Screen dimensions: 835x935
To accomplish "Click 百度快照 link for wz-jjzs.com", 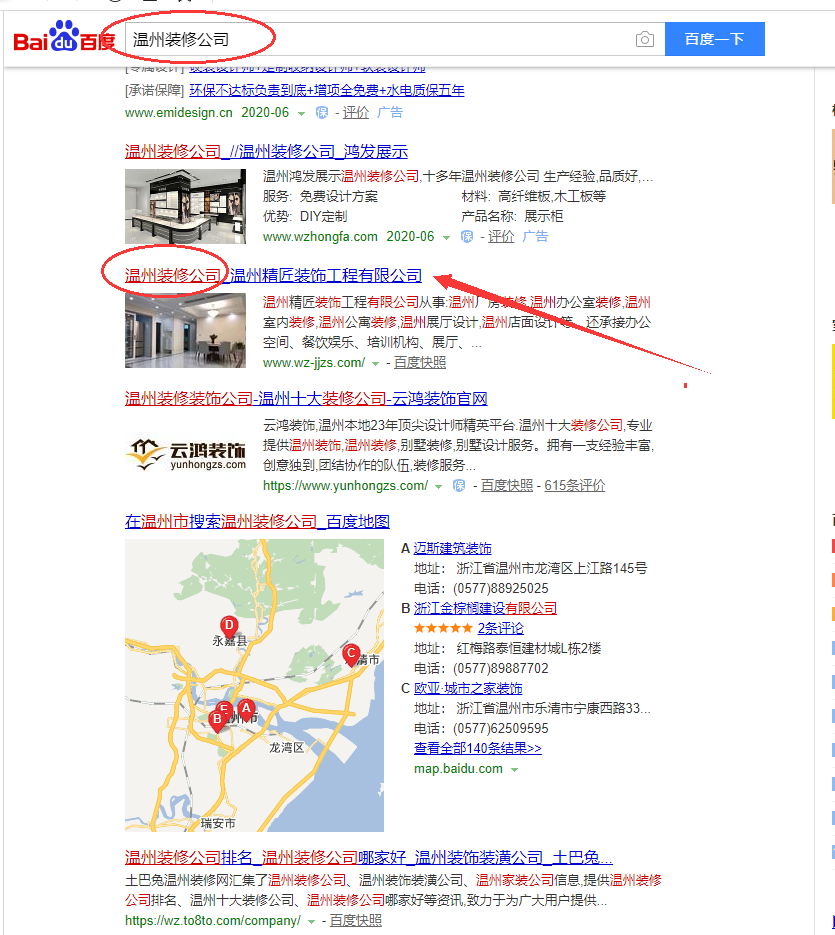I will point(420,363).
